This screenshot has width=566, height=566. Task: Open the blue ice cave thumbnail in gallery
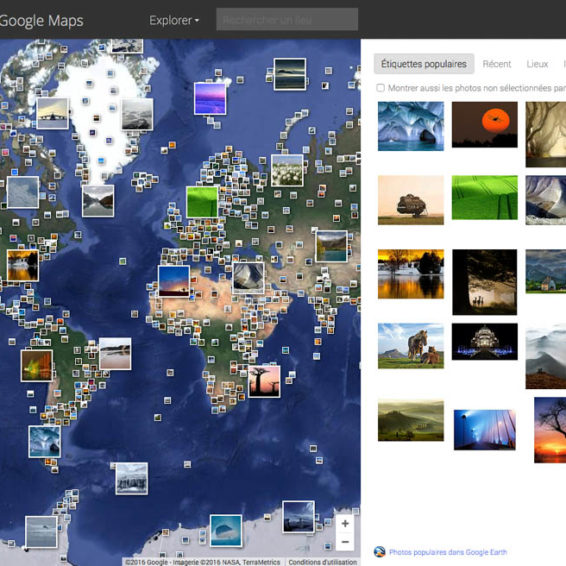(x=411, y=126)
